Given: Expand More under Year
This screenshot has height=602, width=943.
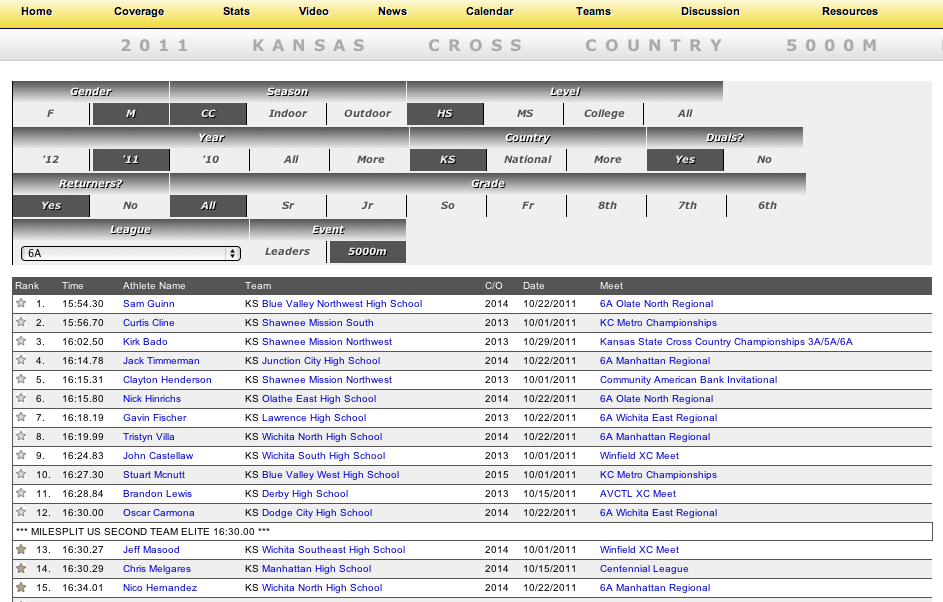Looking at the screenshot, I should click(x=370, y=160).
